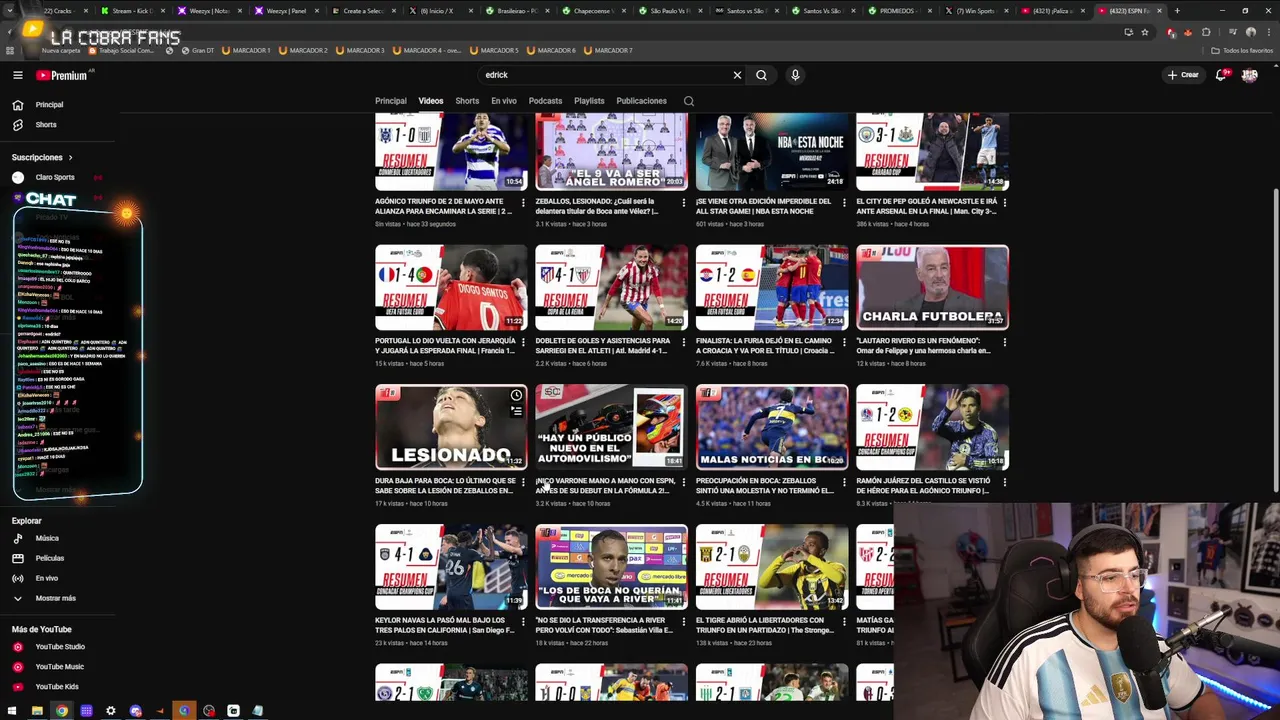Play the Diogo Santos 1-4 resumen thumbnail

[x=451, y=288]
